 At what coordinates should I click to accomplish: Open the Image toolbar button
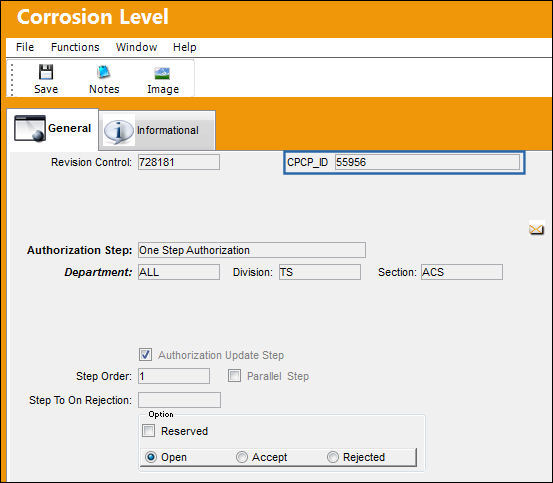[163, 80]
